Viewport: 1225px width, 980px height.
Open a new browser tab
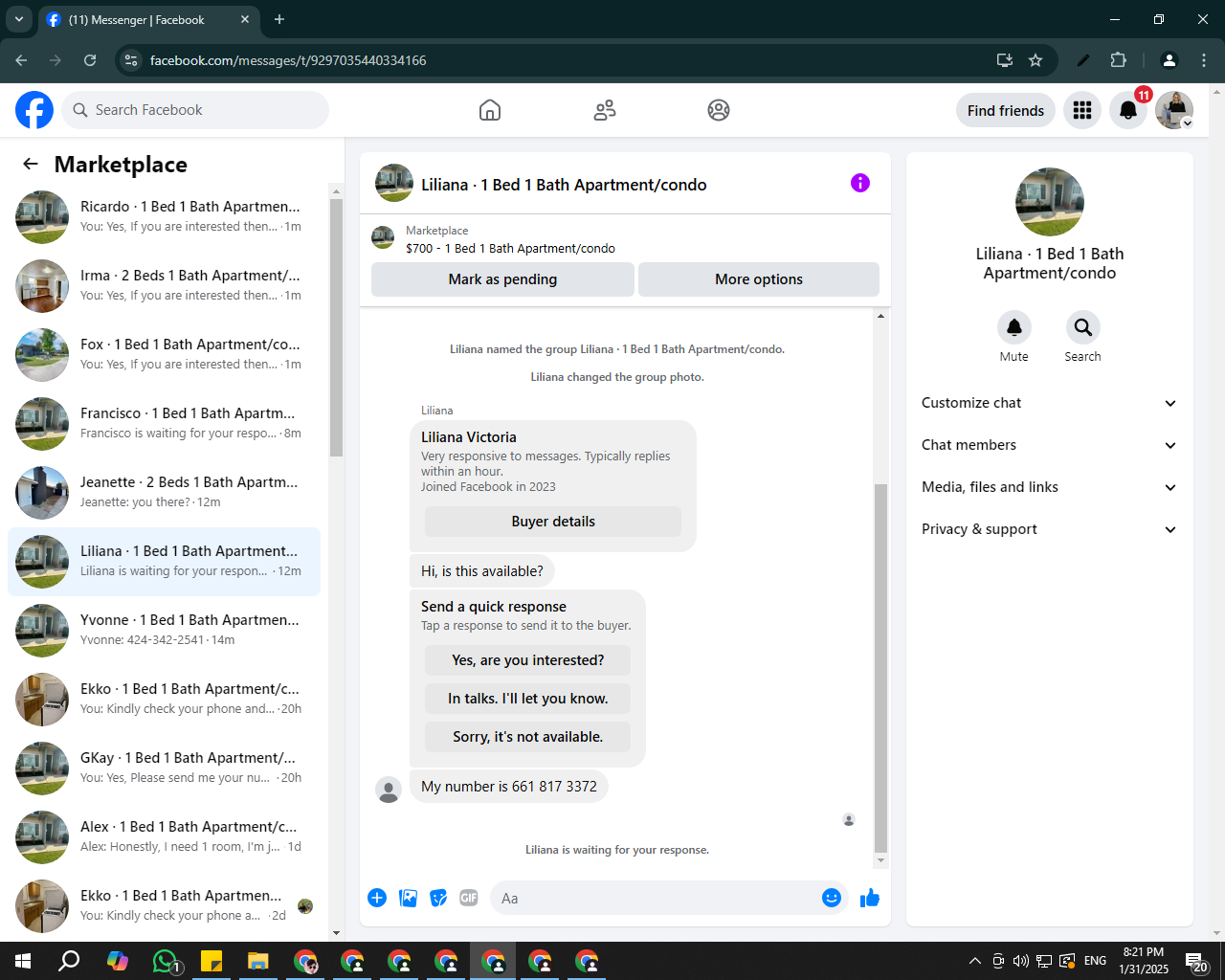[x=279, y=19]
